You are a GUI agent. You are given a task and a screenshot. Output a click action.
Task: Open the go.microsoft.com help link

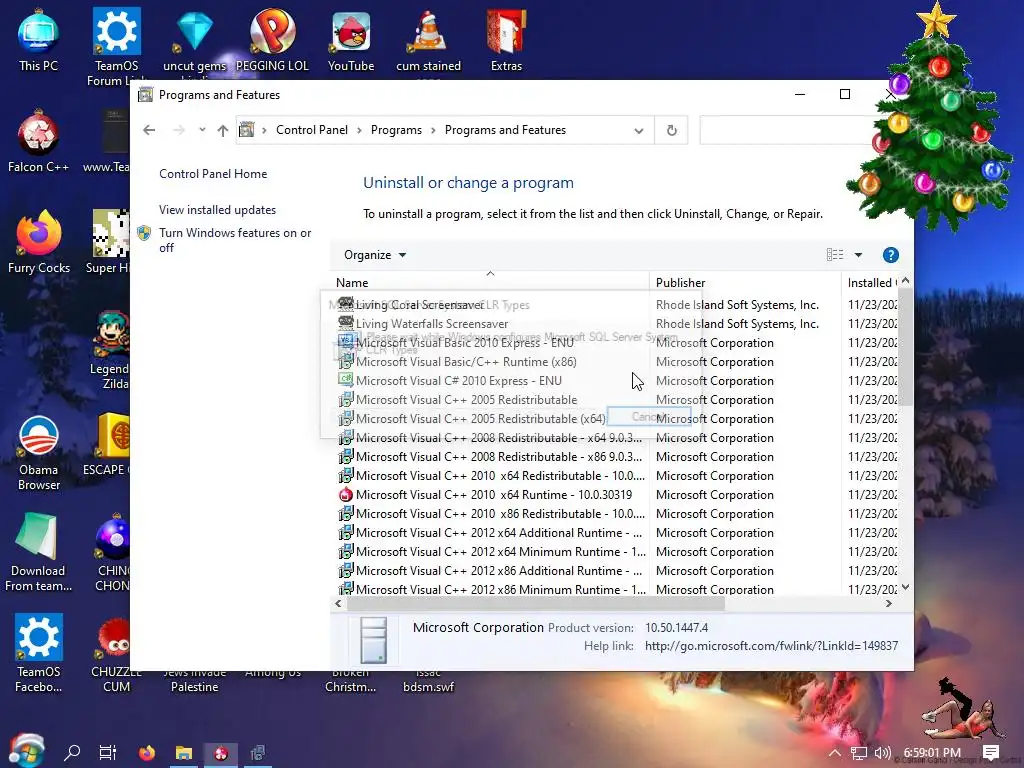pyautogui.click(x=771, y=646)
